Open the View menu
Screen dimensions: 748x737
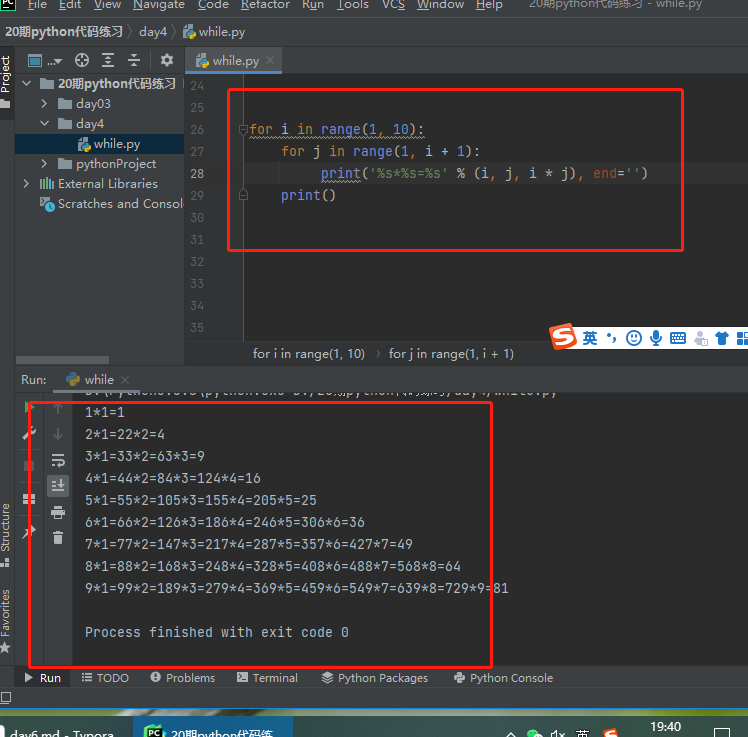(x=107, y=5)
